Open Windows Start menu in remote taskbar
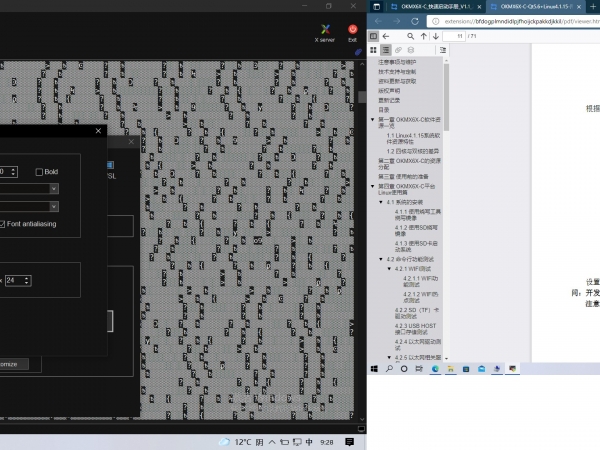Screen dimensions: 600x450 pyautogui.click(x=374, y=369)
